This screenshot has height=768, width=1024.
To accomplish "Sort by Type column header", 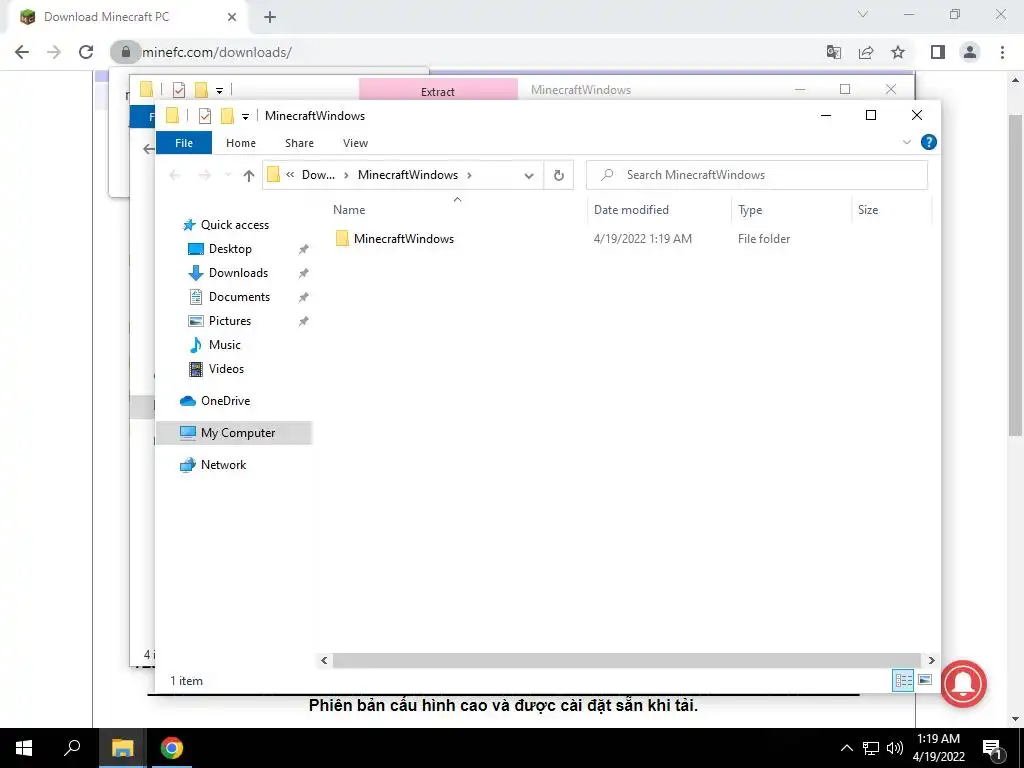I will coord(750,210).
